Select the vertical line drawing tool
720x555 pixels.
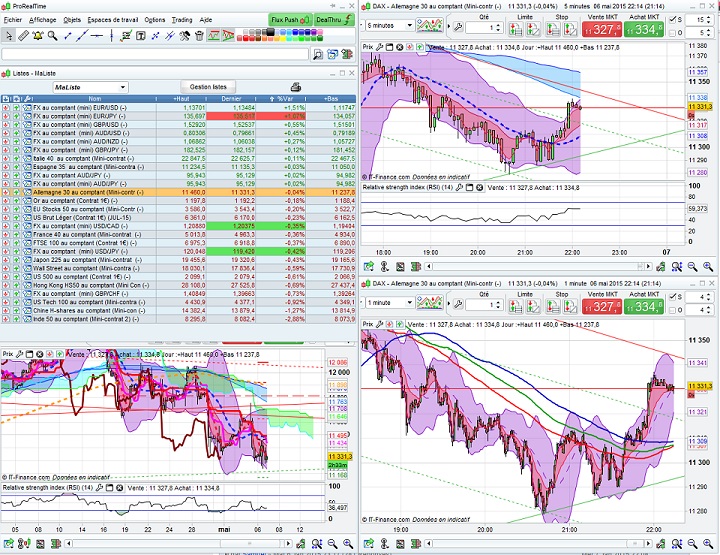(x=111, y=35)
